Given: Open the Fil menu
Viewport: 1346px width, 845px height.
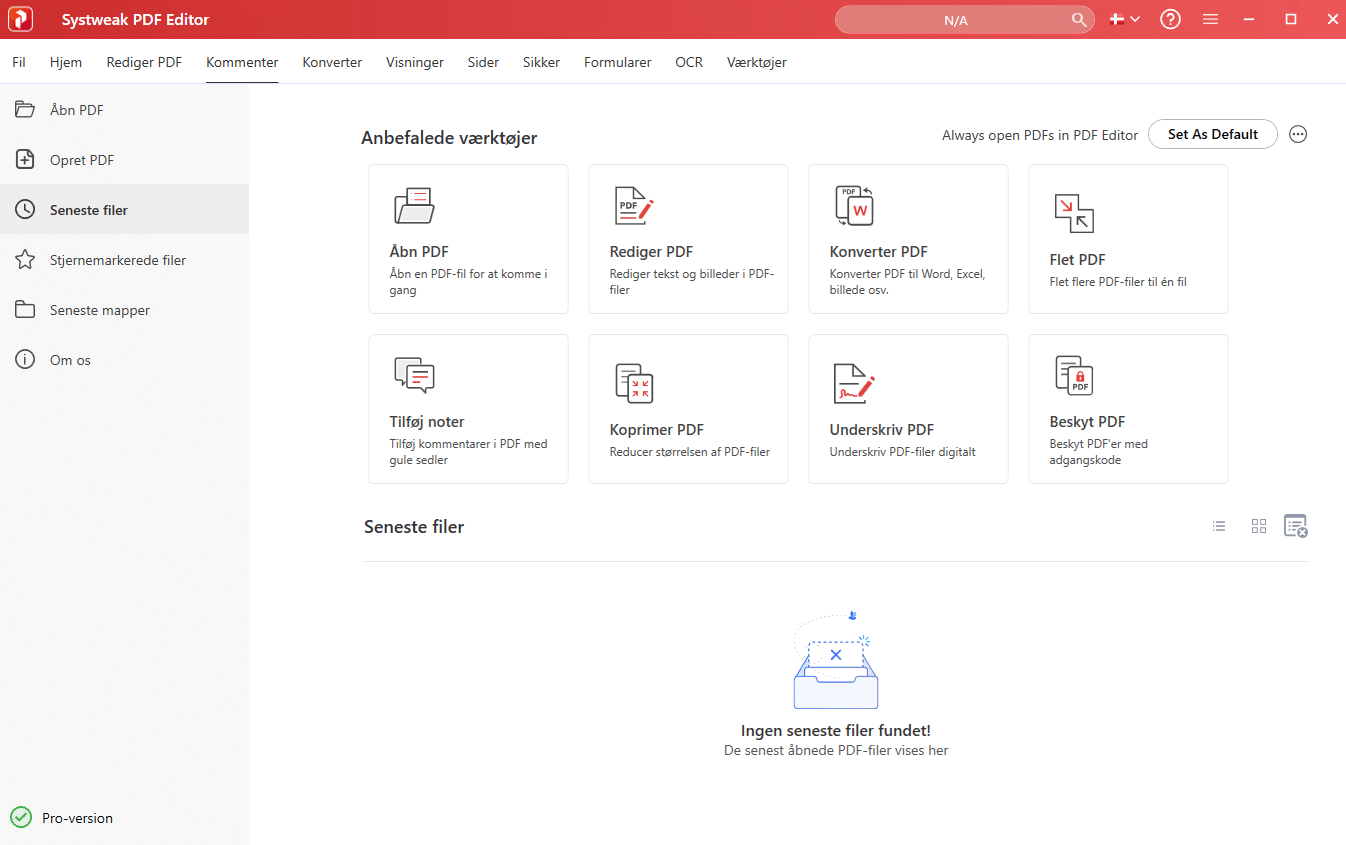Looking at the screenshot, I should 19,62.
